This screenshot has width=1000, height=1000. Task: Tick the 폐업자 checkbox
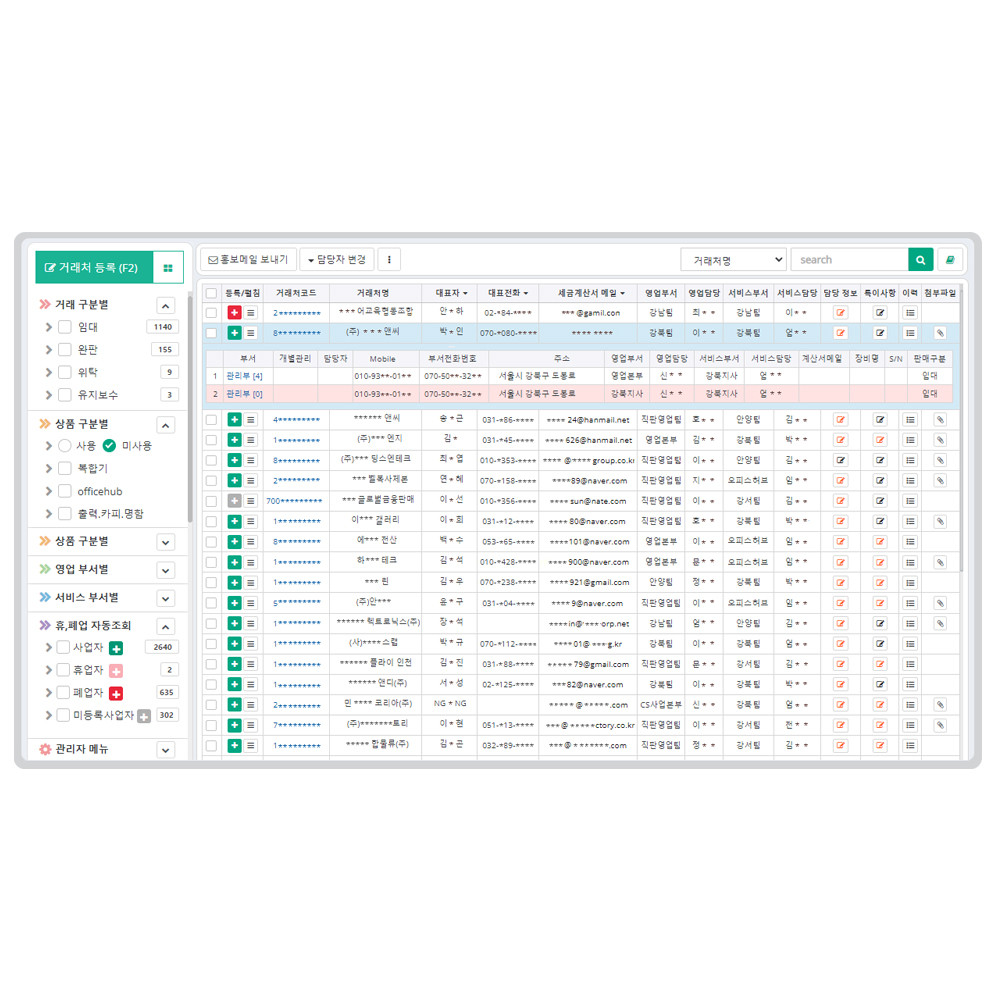[x=64, y=693]
